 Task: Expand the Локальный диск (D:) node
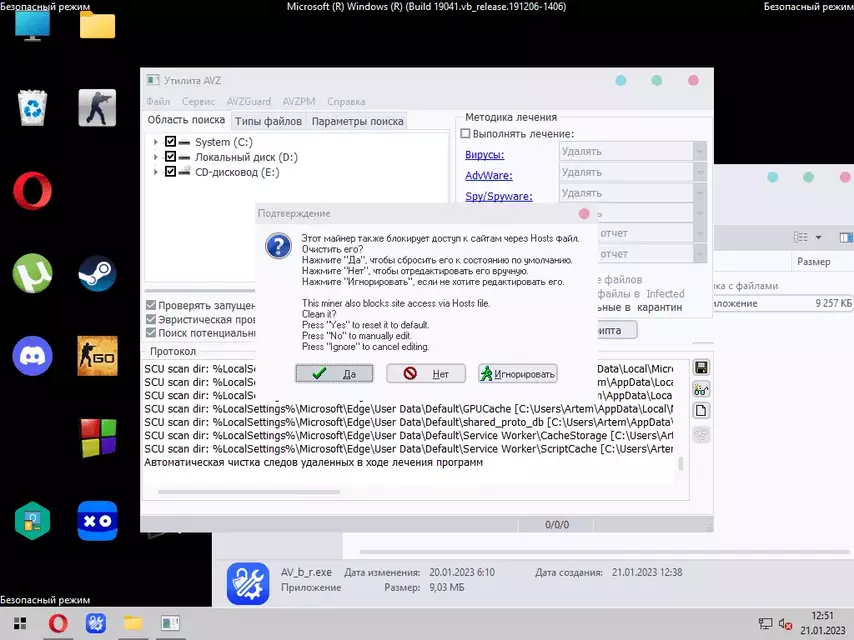[x=156, y=157]
